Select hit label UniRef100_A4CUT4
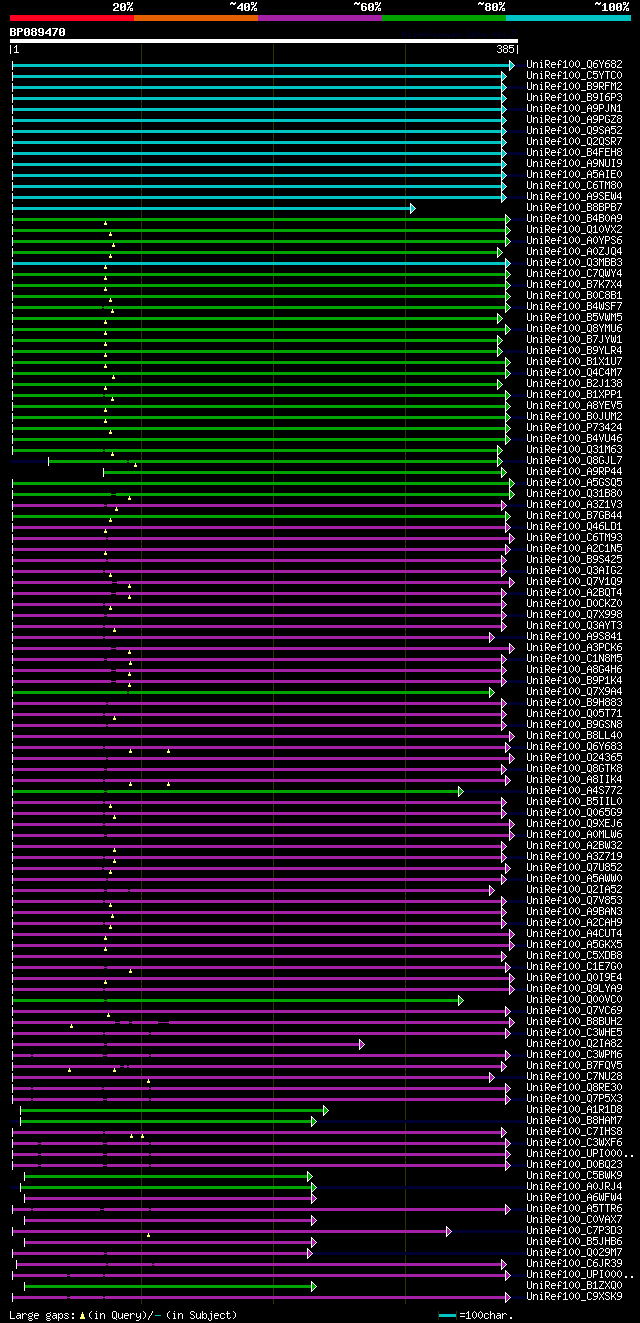Image resolution: width=640 pixels, height=1323 pixels. point(575,934)
